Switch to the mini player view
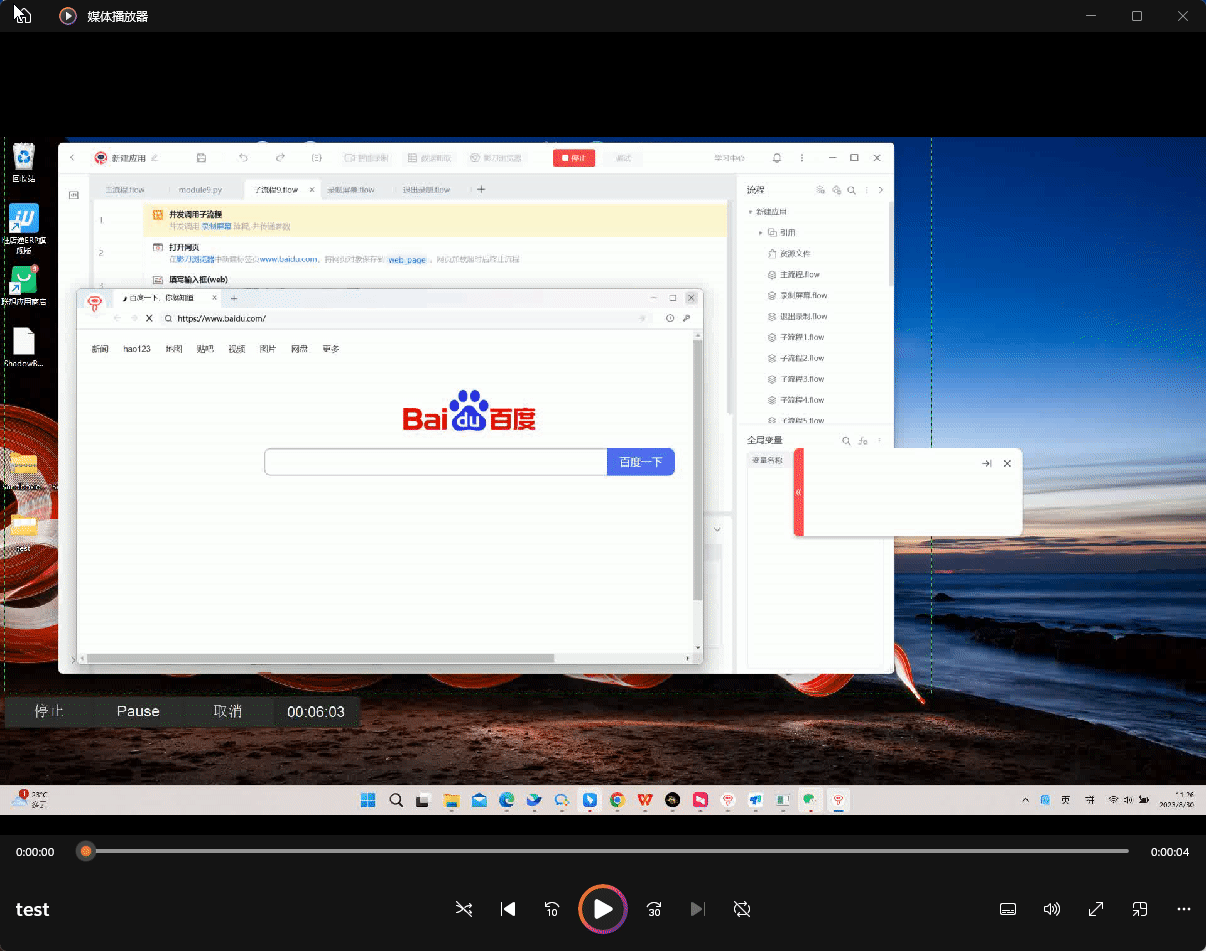 coord(1140,909)
